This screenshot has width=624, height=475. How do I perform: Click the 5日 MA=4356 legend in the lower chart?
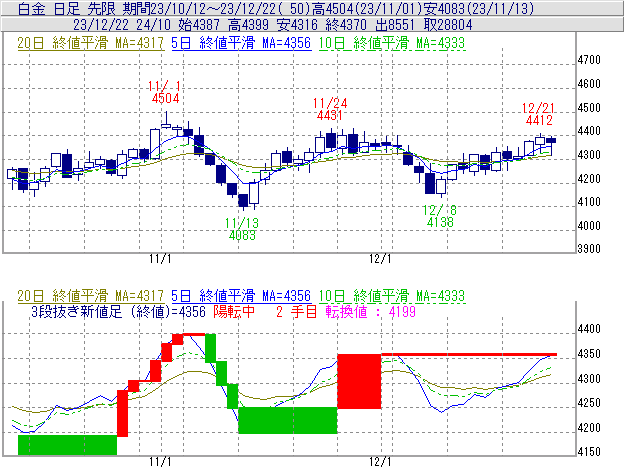241,296
